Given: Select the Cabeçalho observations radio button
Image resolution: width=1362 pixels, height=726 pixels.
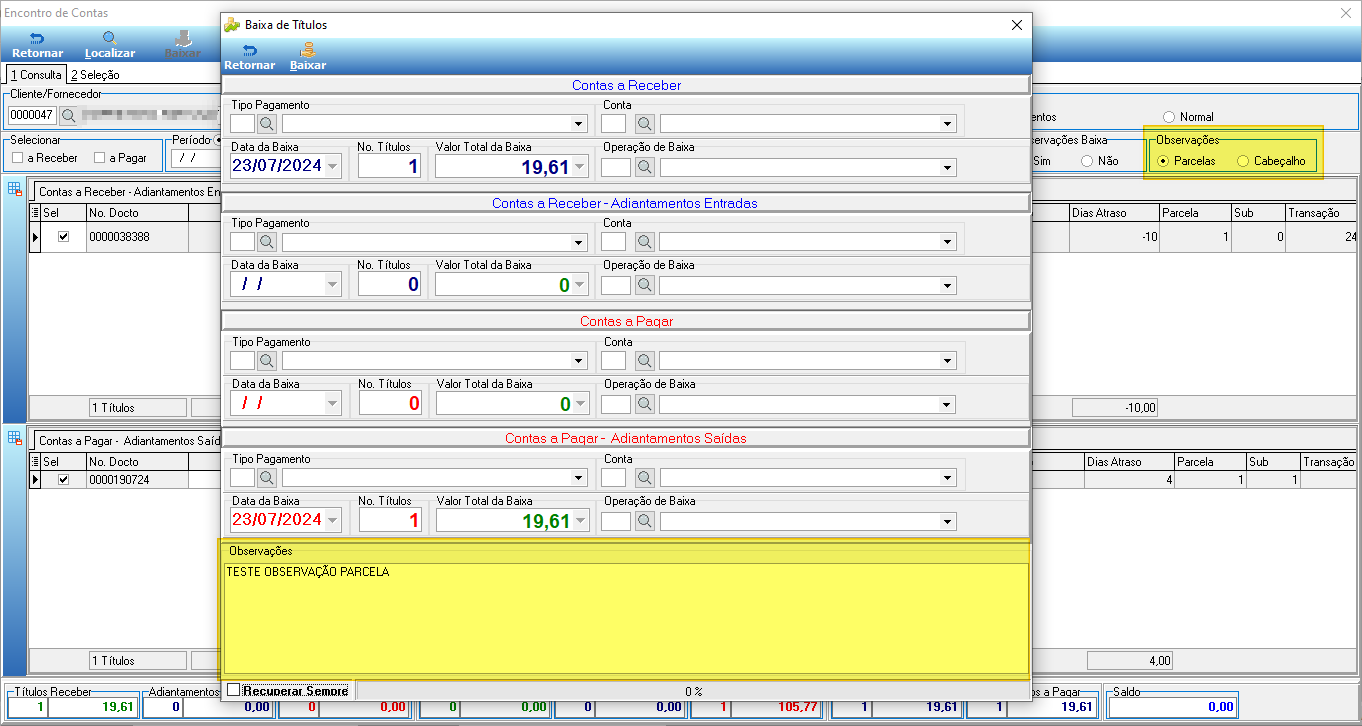Looking at the screenshot, I should point(1243,161).
